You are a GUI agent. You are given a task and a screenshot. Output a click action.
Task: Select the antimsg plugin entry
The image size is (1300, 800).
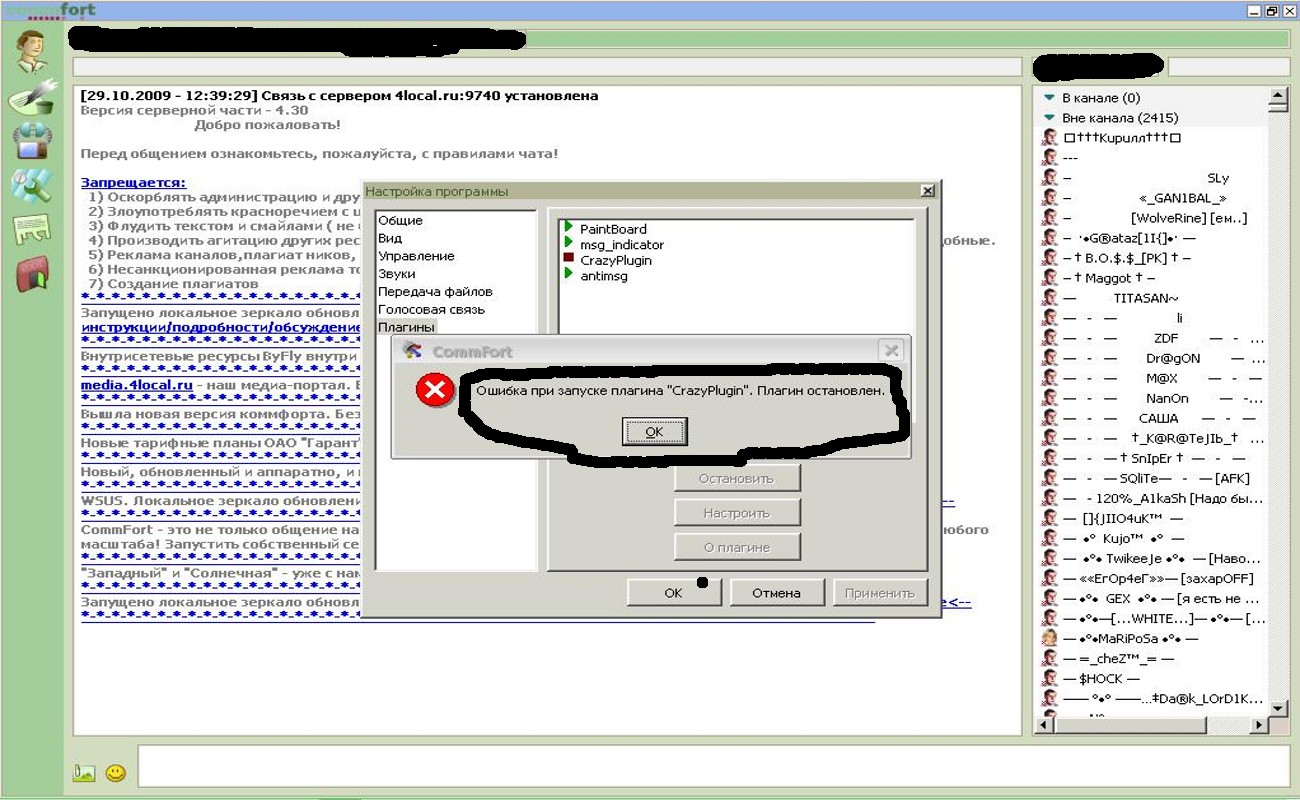pos(603,276)
